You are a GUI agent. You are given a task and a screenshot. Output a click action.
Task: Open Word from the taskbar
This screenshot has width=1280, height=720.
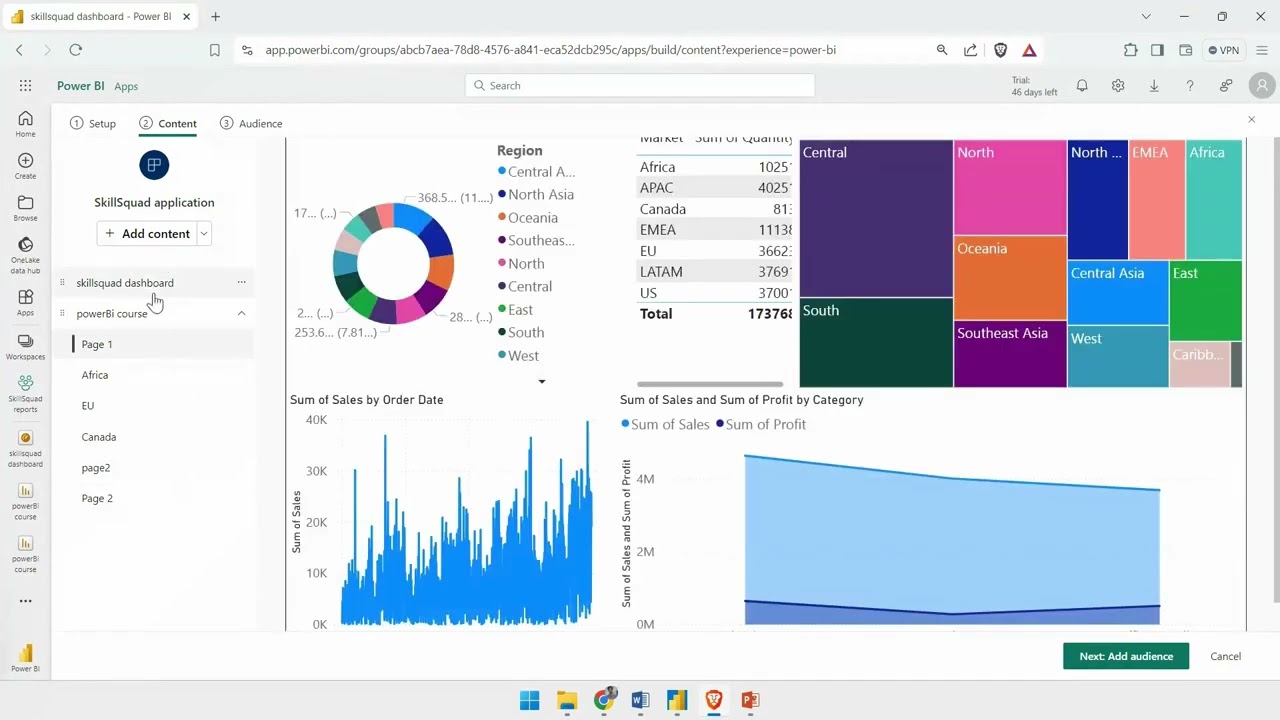coord(640,700)
